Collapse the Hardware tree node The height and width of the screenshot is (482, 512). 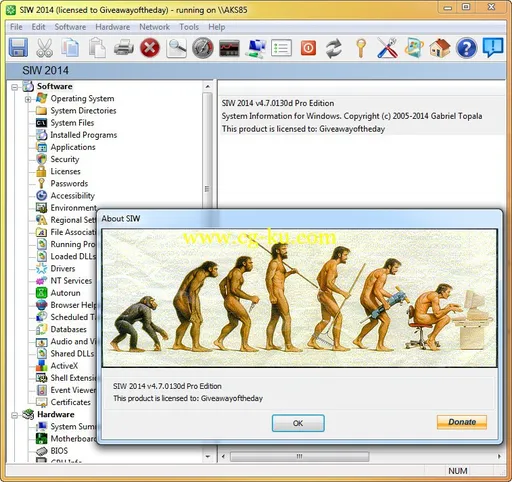point(14,415)
